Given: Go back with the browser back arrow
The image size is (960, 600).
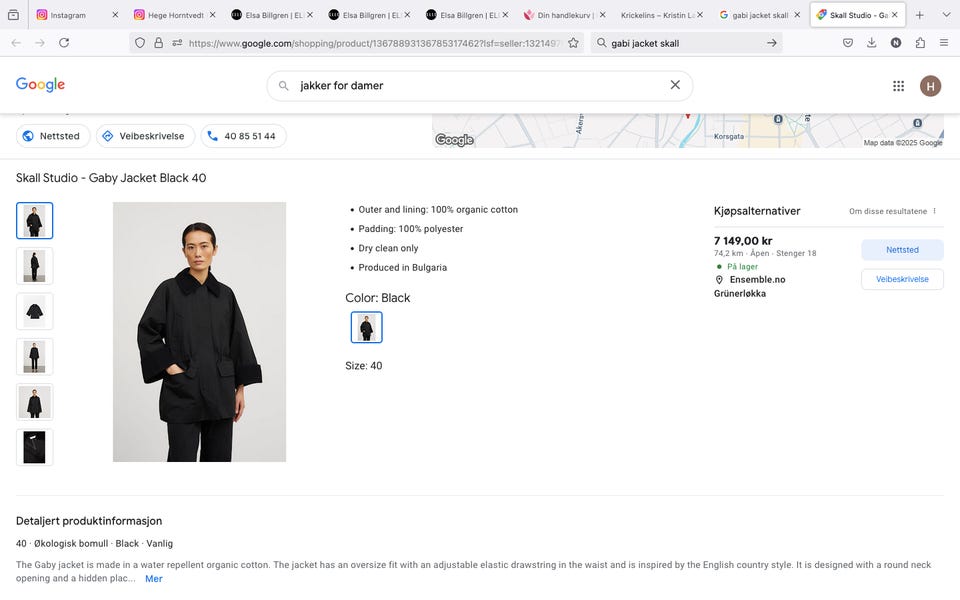Looking at the screenshot, I should click(x=17, y=43).
